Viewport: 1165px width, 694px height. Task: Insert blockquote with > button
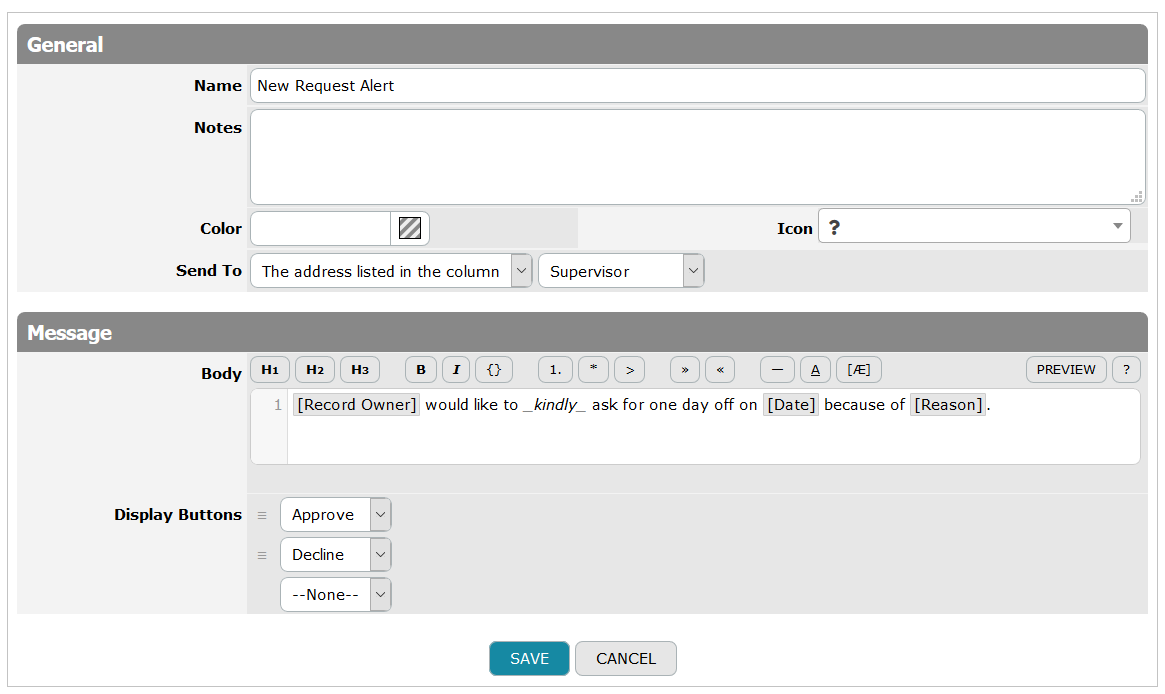tap(630, 370)
